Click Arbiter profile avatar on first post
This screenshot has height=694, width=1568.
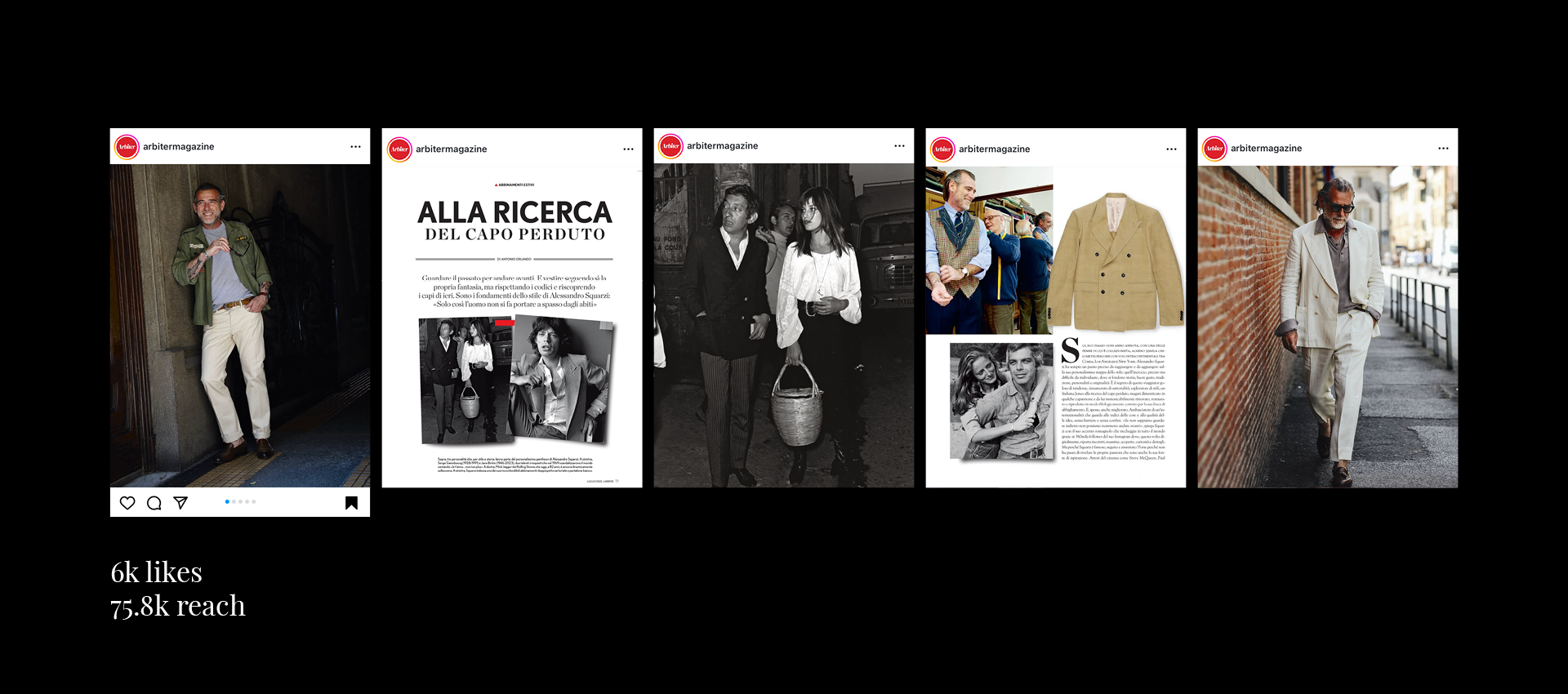pos(127,147)
